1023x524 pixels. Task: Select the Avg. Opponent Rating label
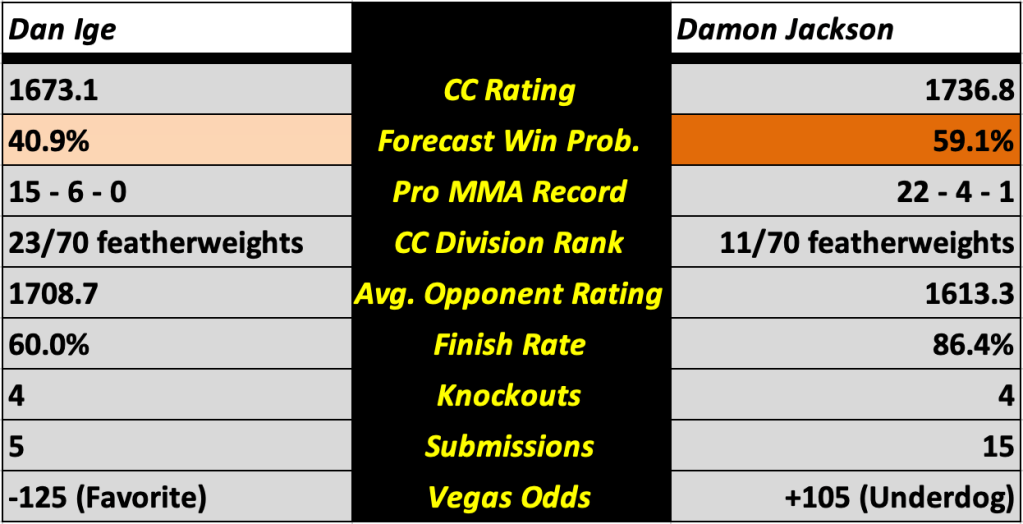pos(510,294)
